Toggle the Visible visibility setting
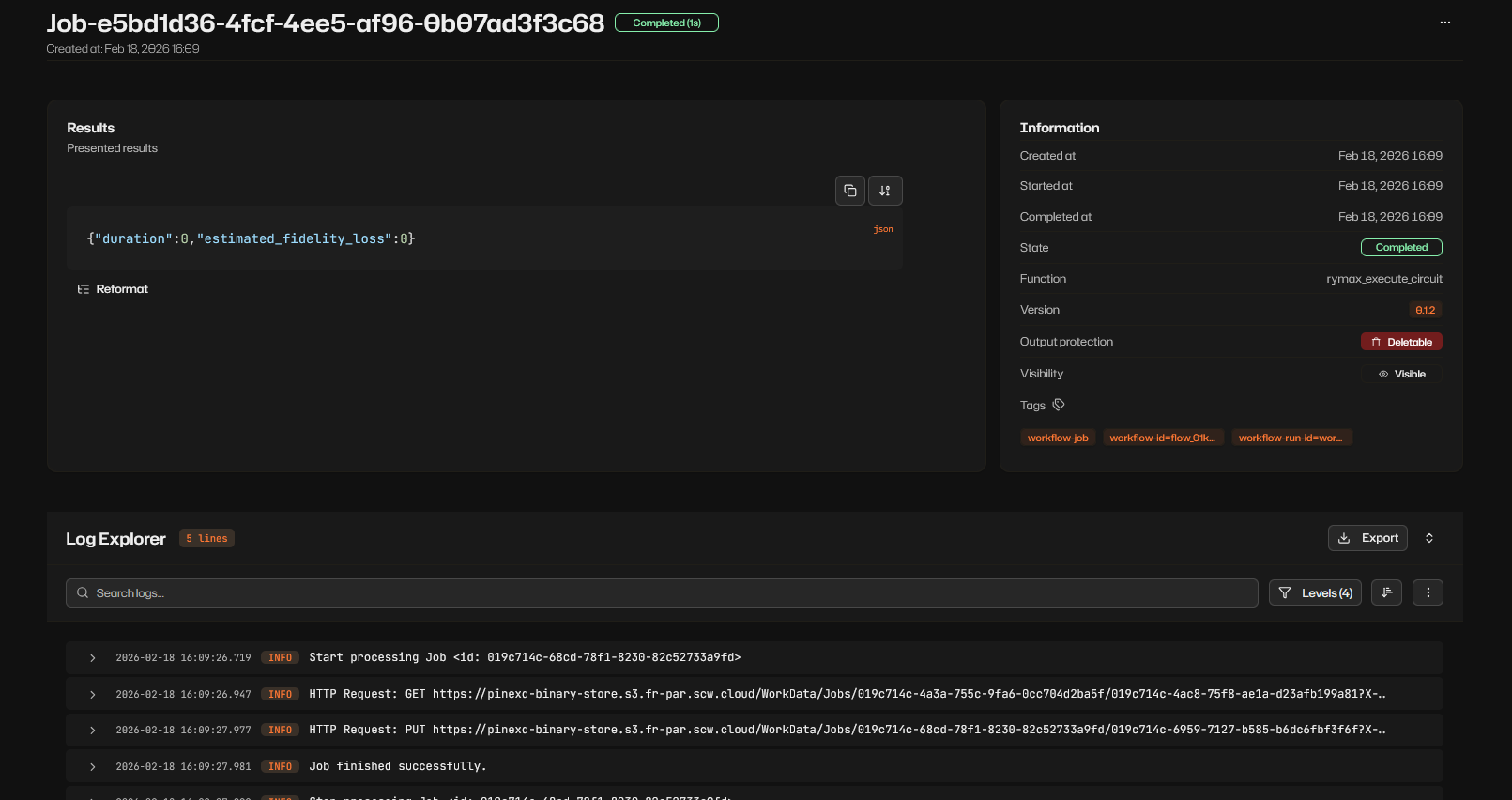This screenshot has height=800, width=1512. click(x=1402, y=374)
